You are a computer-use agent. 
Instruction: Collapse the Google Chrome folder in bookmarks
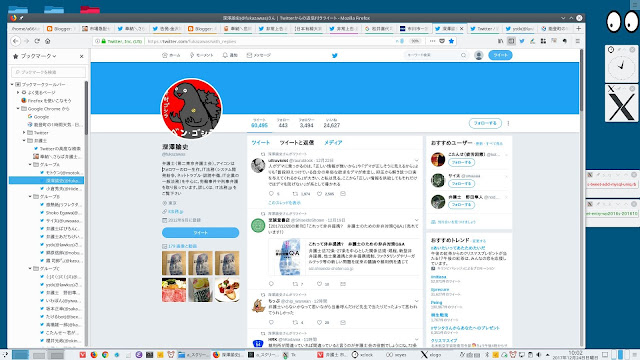pyautogui.click(x=18, y=109)
